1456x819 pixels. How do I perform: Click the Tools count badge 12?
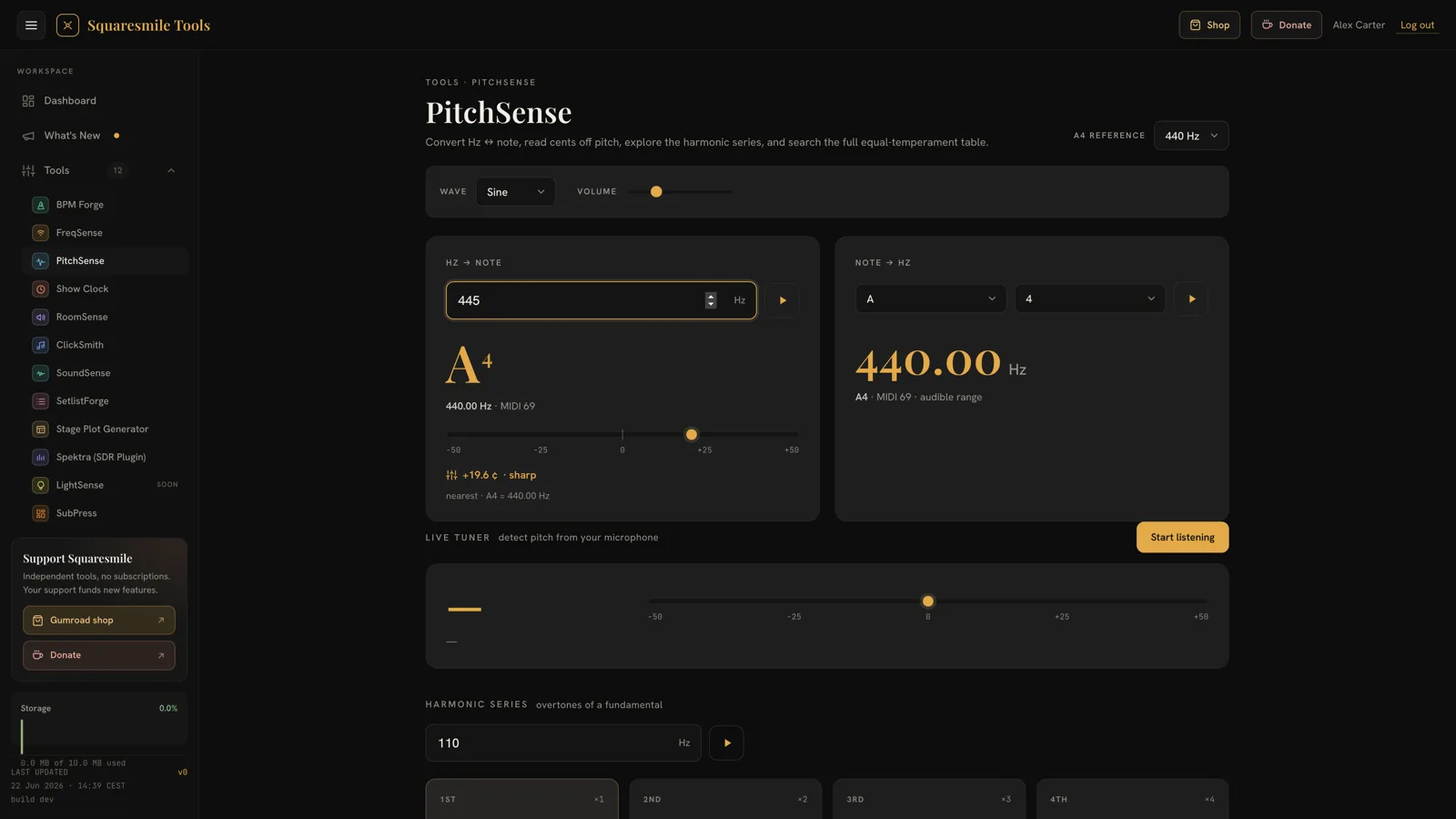pyautogui.click(x=117, y=170)
